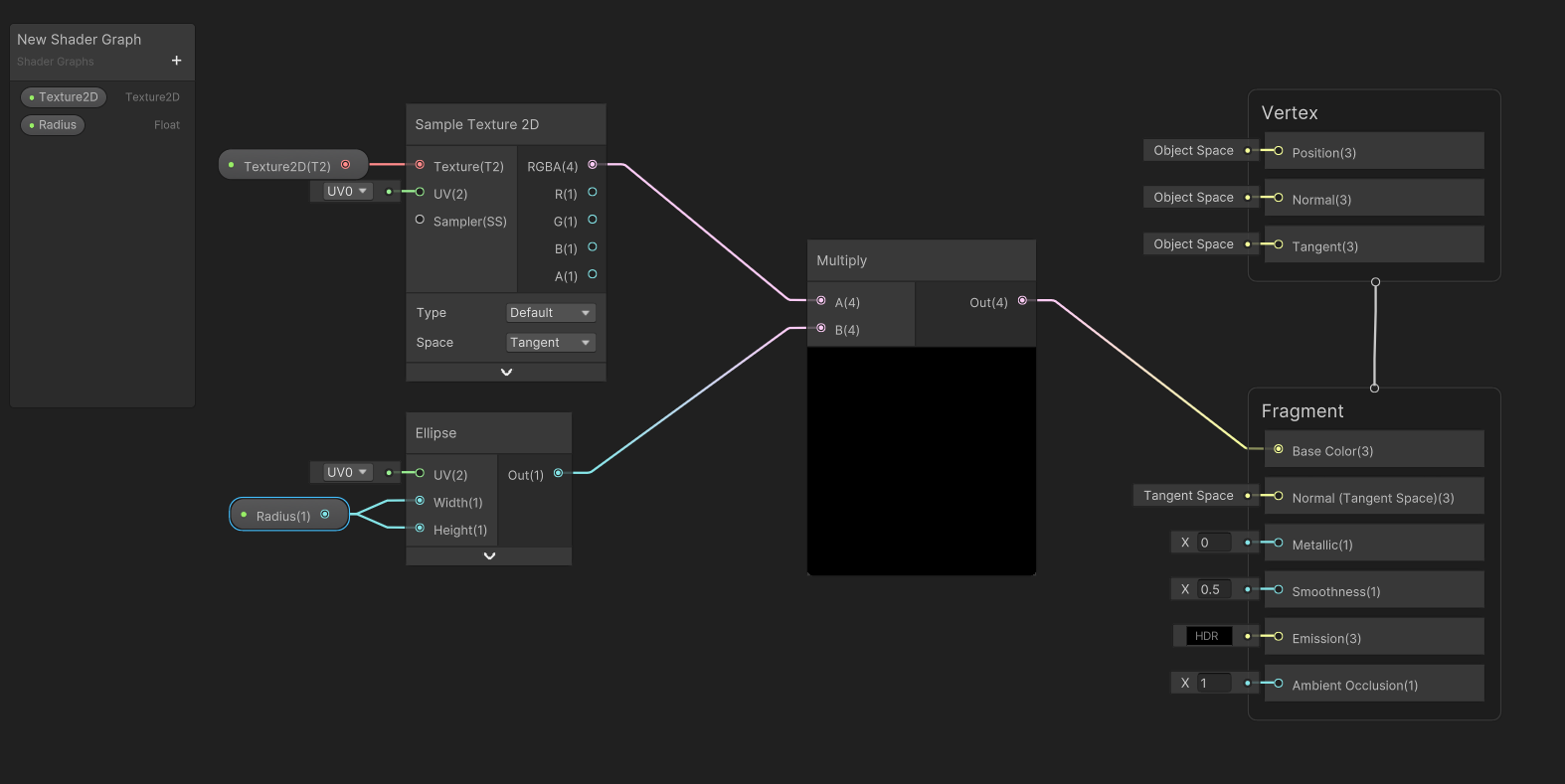
Task: Open the Type dropdown showing Default
Action: [x=551, y=313]
